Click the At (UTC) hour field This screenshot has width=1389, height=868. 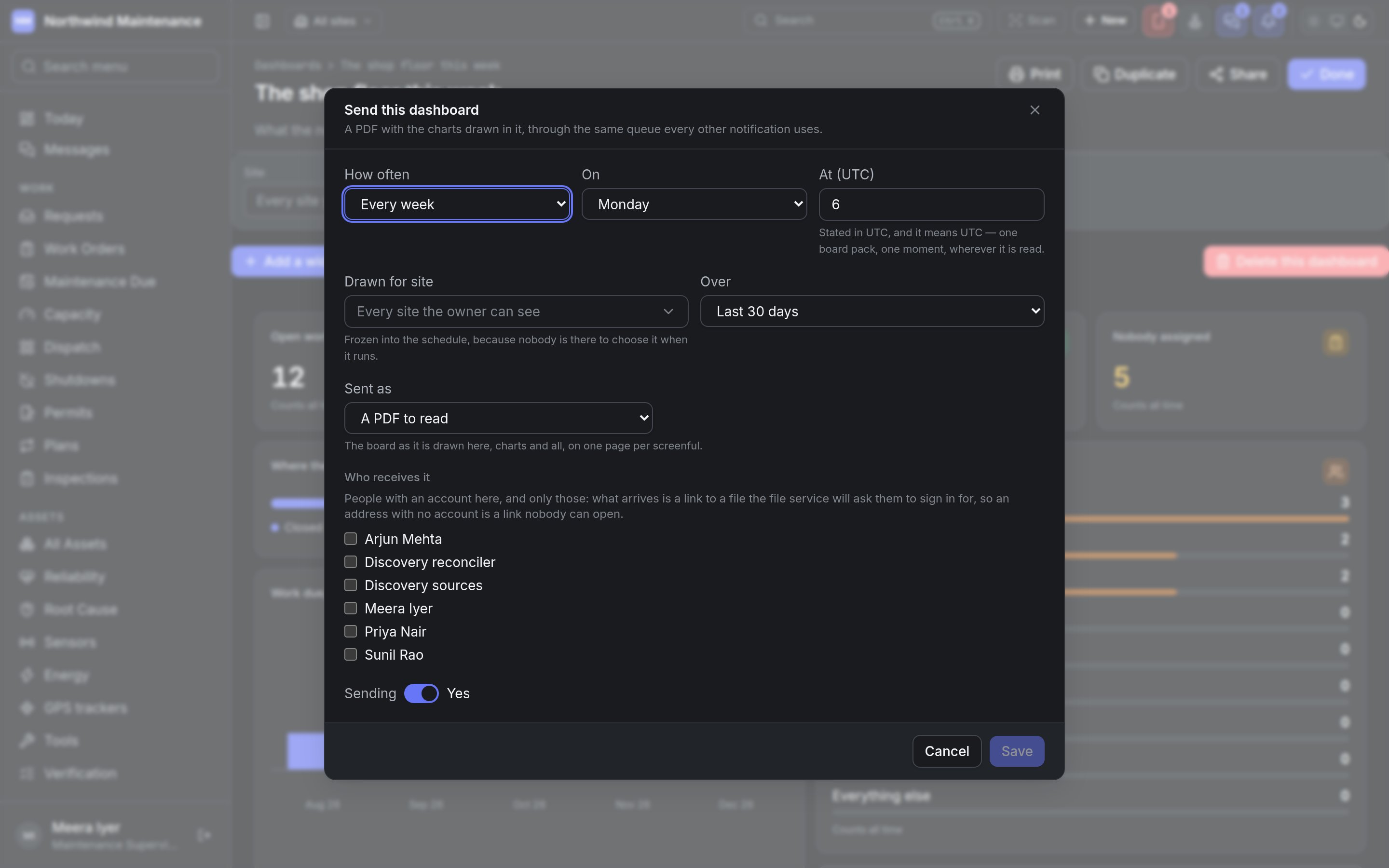pos(931,204)
